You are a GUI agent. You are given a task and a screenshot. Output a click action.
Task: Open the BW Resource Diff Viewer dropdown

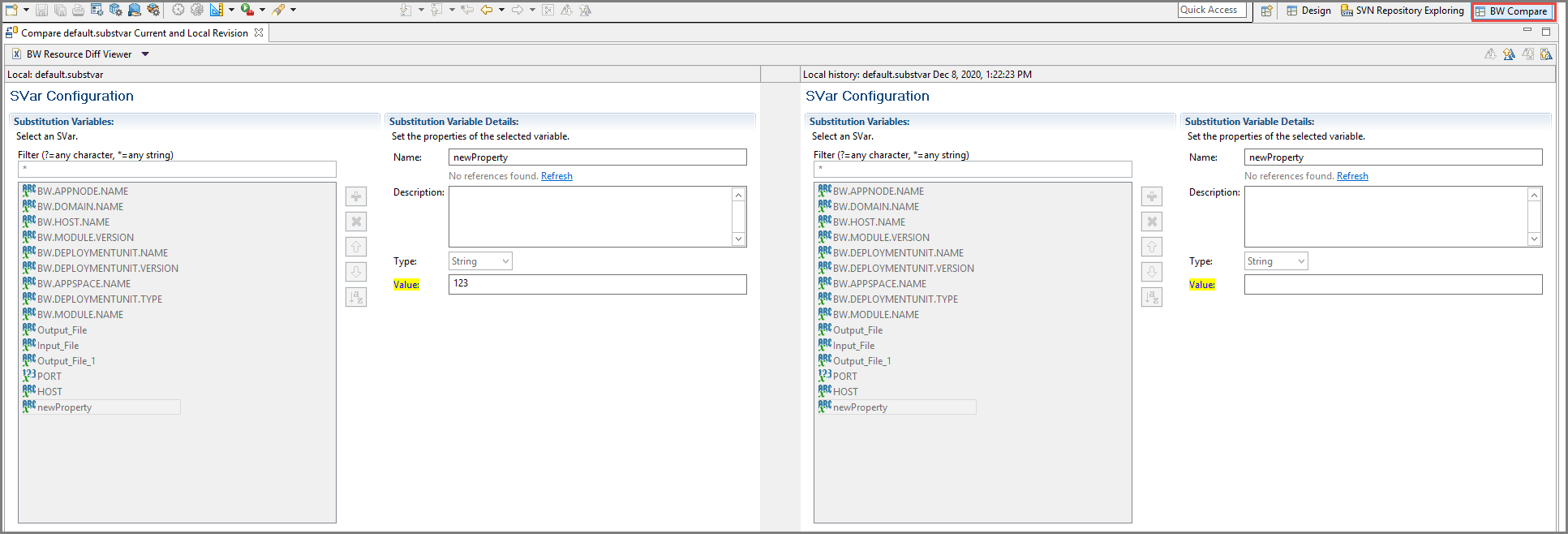(145, 54)
